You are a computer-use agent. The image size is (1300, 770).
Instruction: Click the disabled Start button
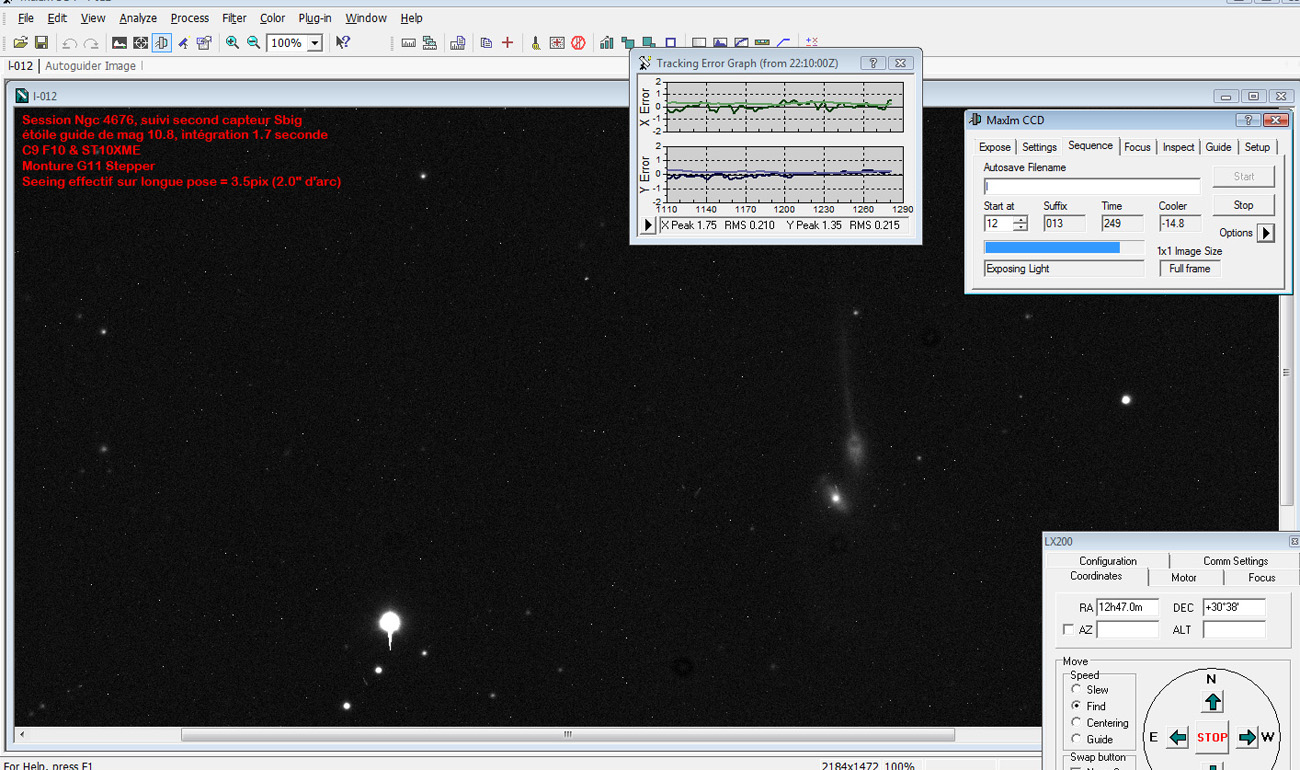click(1243, 177)
